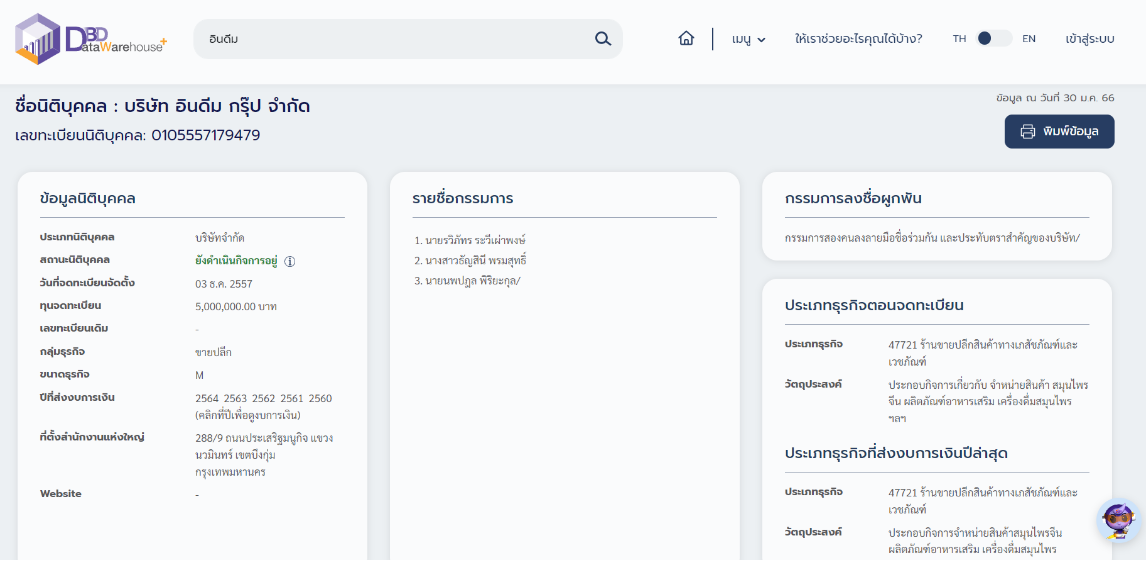Click business size value M
The height and width of the screenshot is (563, 1146).
pos(200,375)
